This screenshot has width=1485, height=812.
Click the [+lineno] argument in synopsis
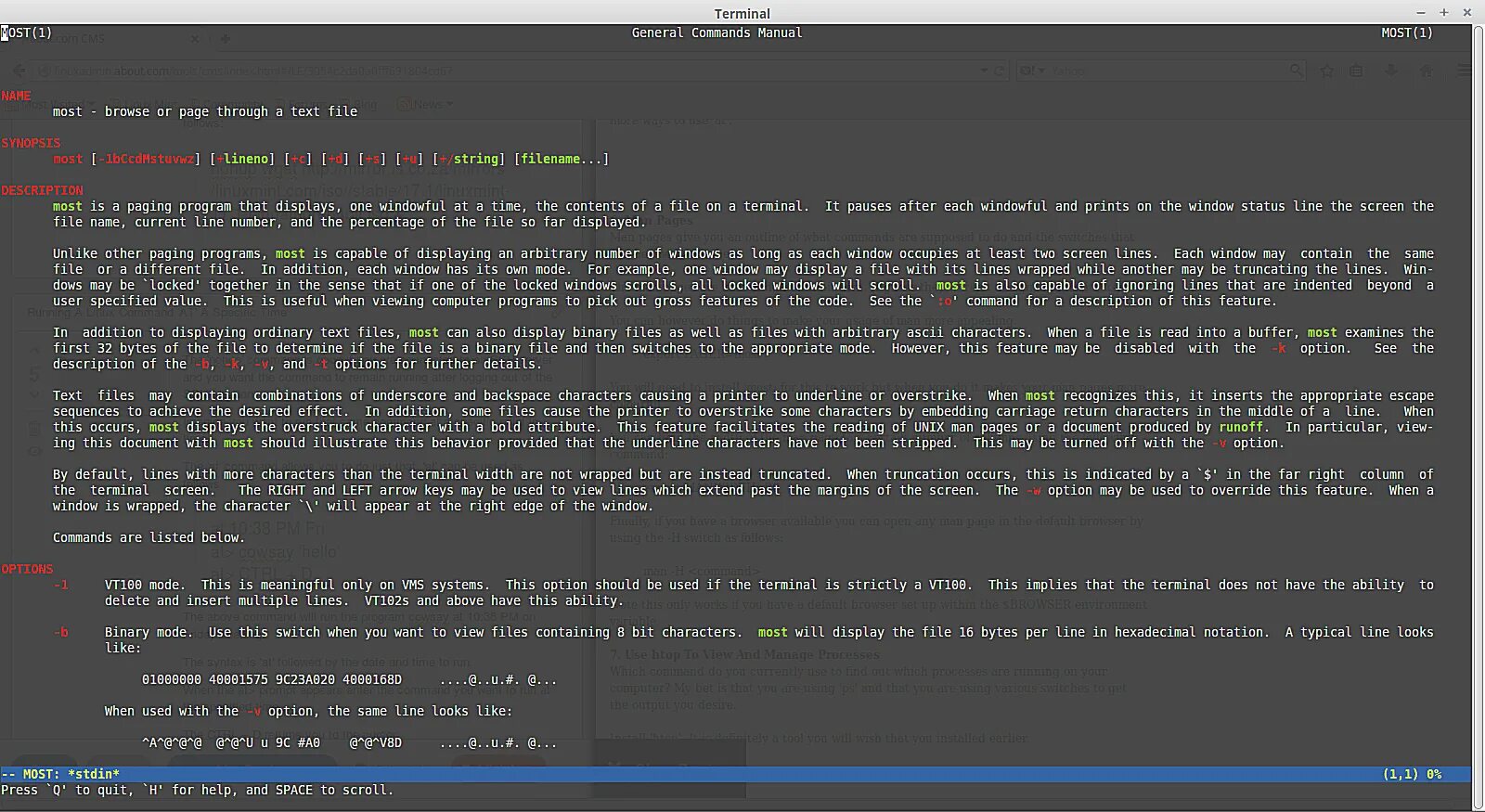[242, 159]
